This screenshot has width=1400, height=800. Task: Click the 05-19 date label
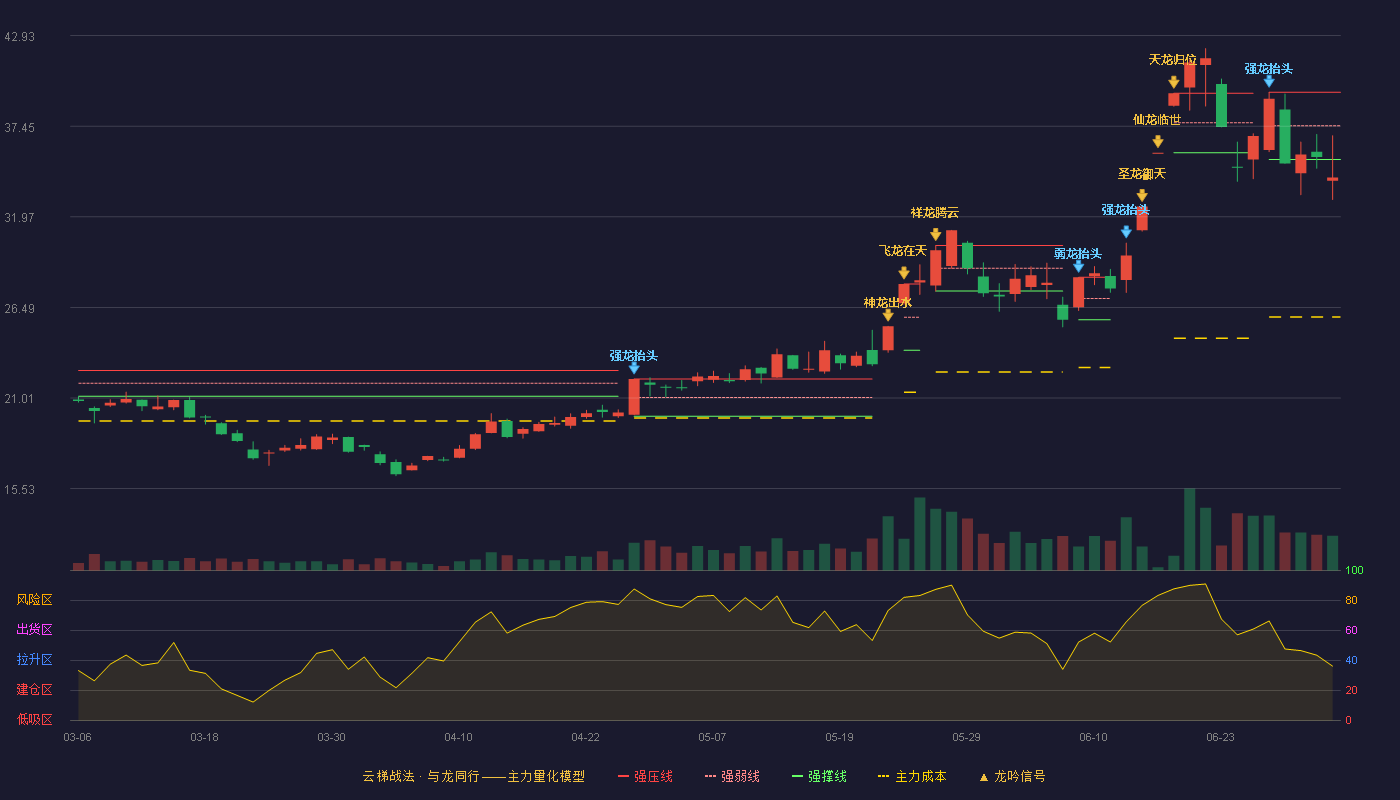[x=839, y=737]
